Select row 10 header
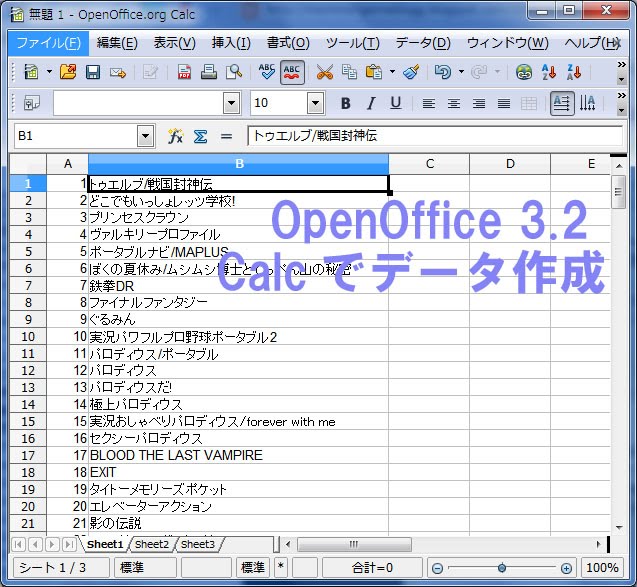This screenshot has height=587, width=637. [28, 337]
